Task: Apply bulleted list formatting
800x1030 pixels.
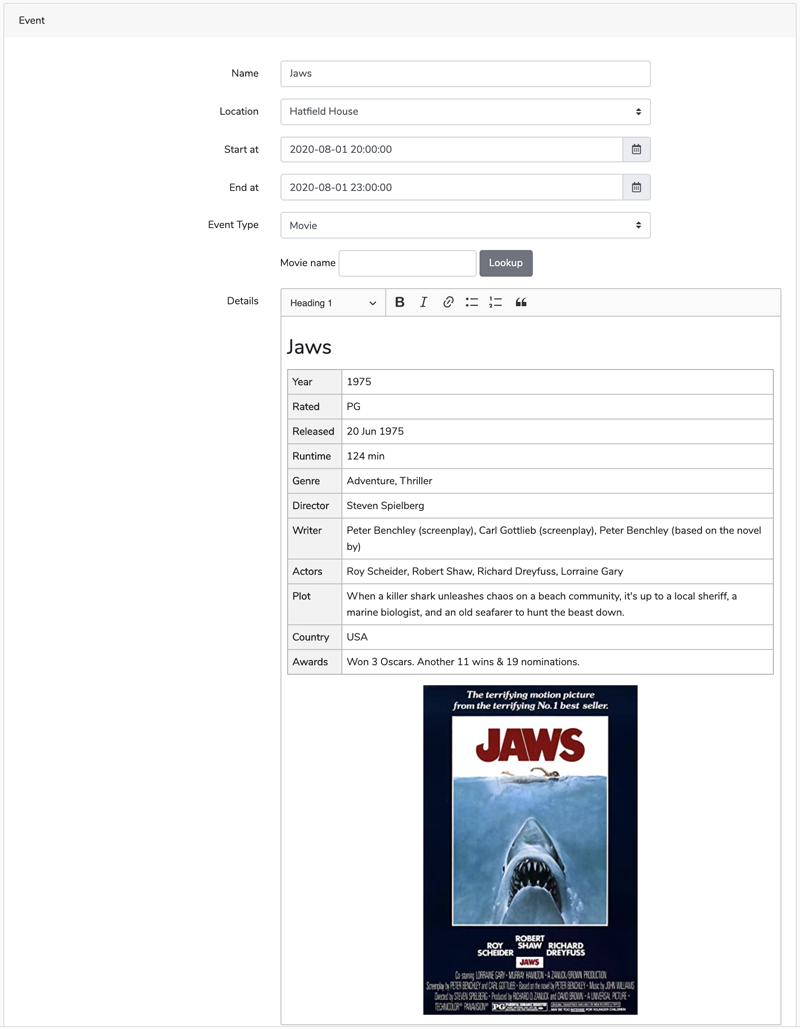Action: click(x=472, y=302)
